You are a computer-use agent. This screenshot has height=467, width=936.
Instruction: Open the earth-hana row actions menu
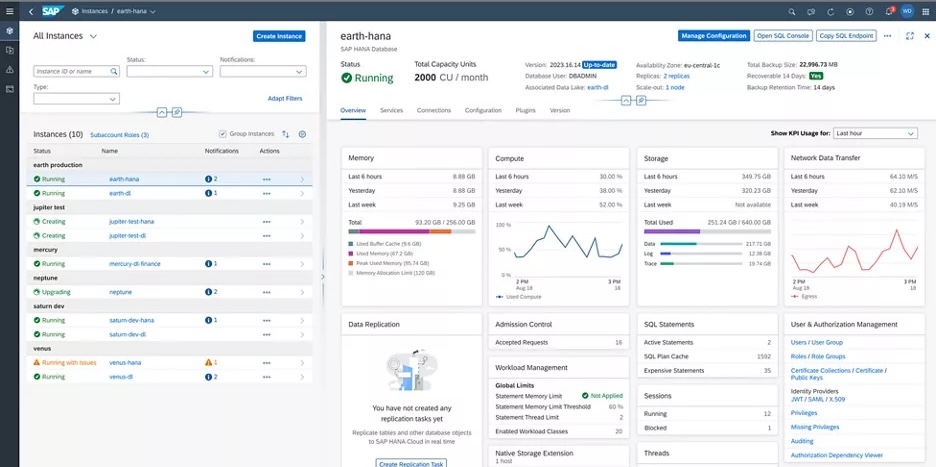click(x=266, y=179)
